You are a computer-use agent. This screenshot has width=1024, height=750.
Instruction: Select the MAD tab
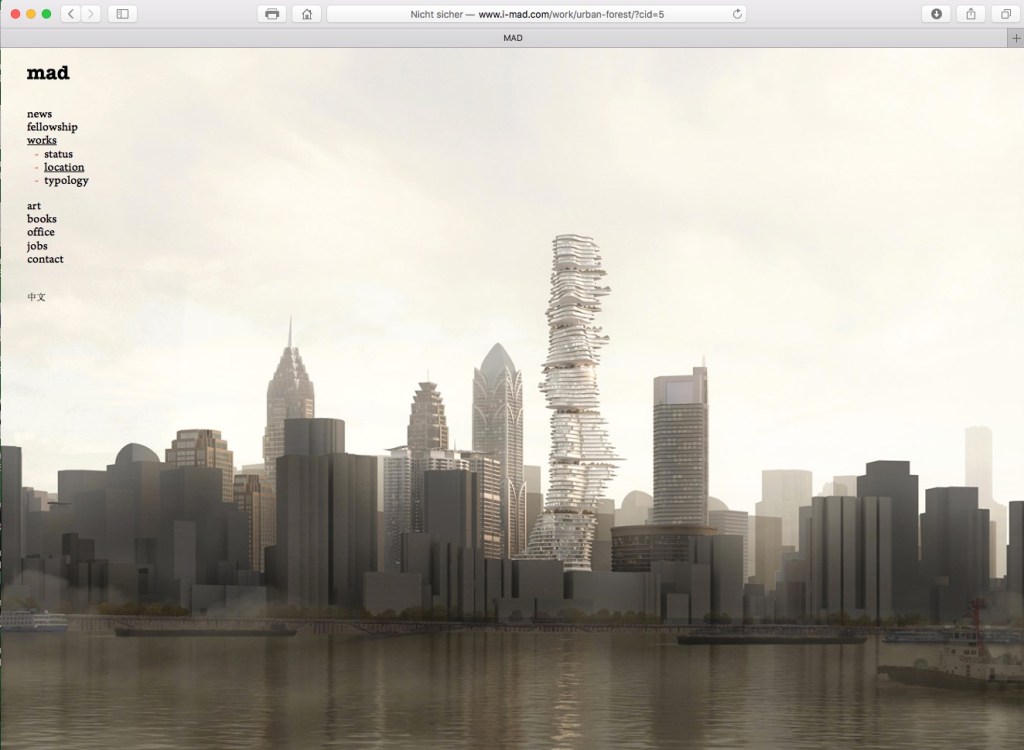pos(512,38)
